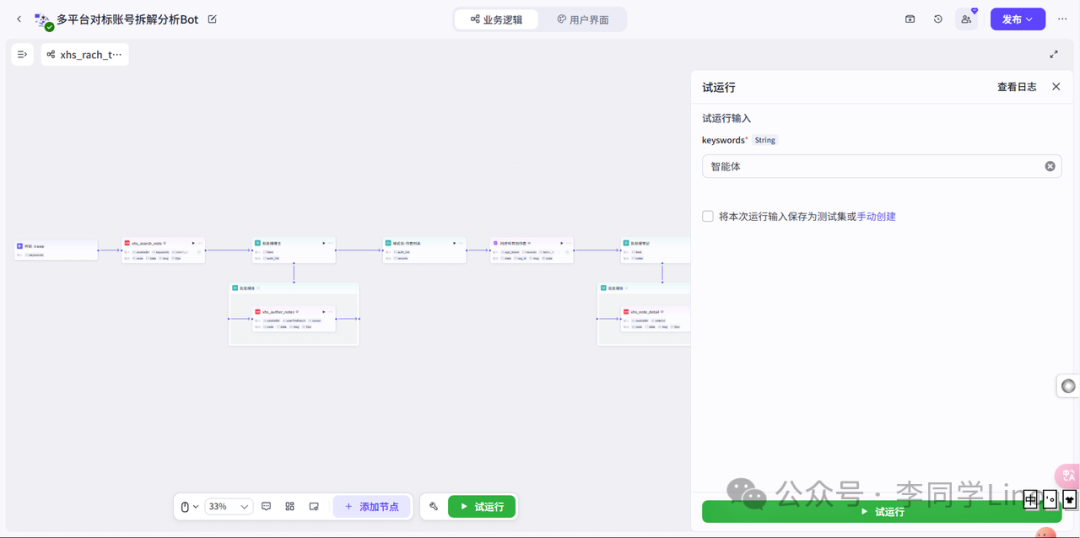Screen dimensions: 1080x538
Task: Switch to 业务逻辑 tab
Action: tap(497, 19)
